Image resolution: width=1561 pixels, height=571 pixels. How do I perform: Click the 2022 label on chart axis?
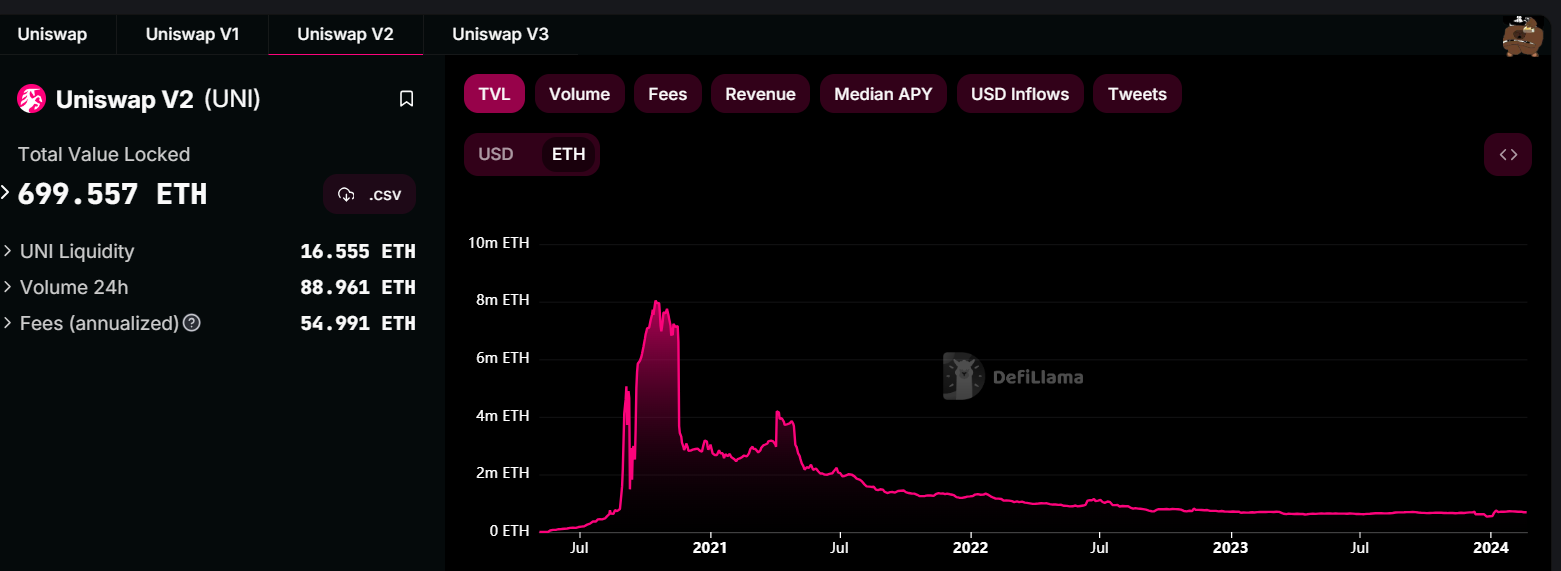click(x=970, y=547)
